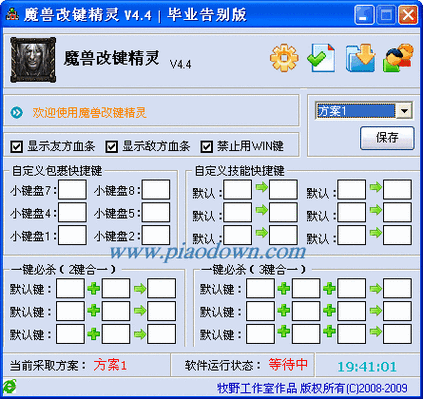Toggle 显示敌方血条 checkbox

[x=112, y=146]
